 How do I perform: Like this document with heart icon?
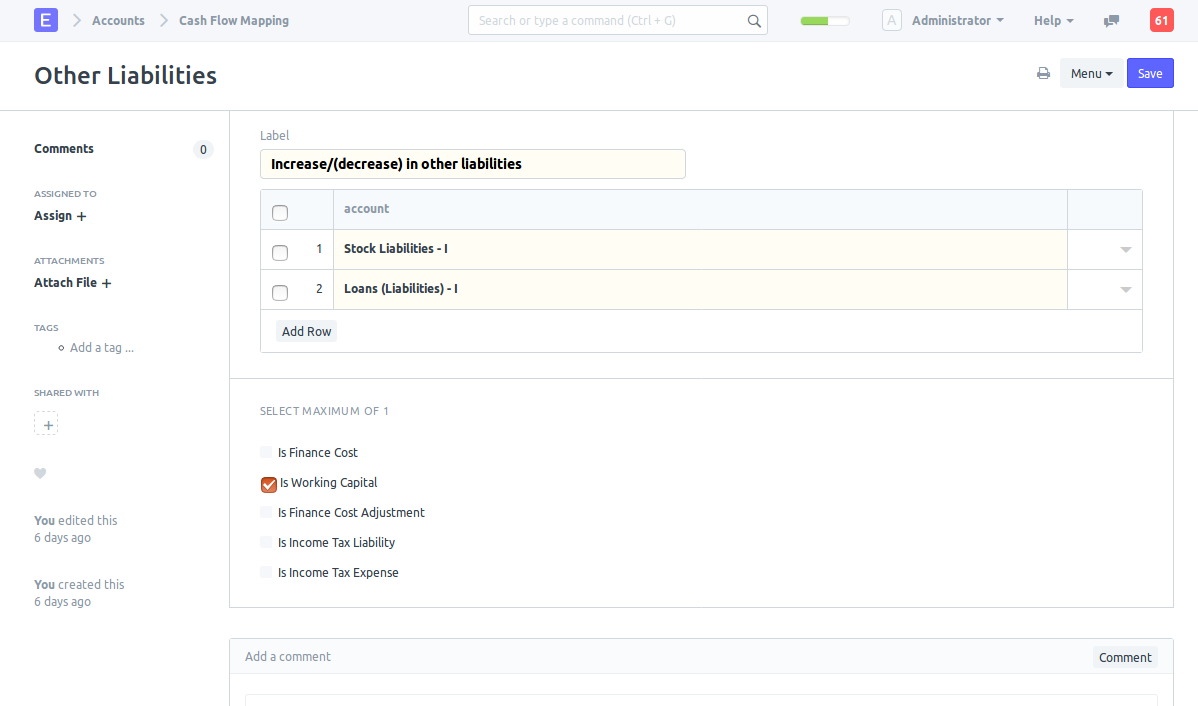point(40,473)
